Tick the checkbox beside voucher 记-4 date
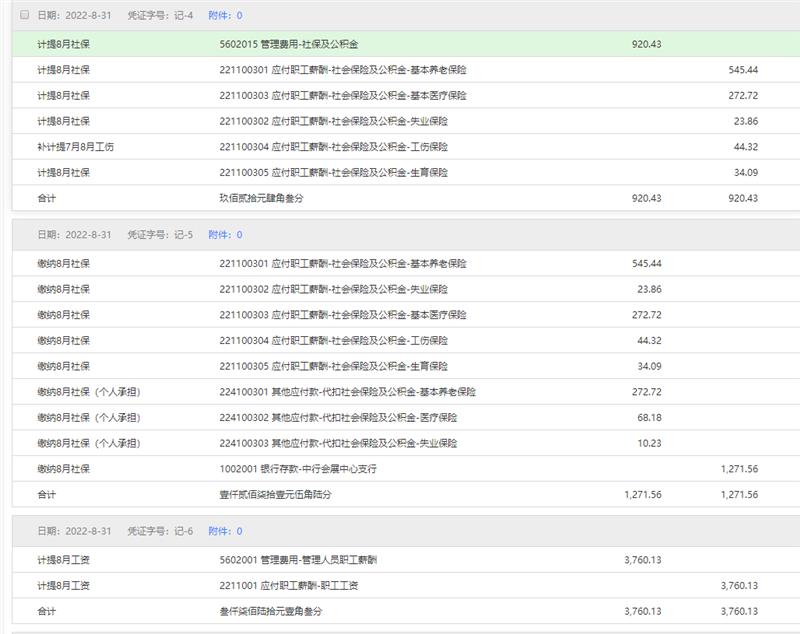800x634 pixels. pos(25,16)
